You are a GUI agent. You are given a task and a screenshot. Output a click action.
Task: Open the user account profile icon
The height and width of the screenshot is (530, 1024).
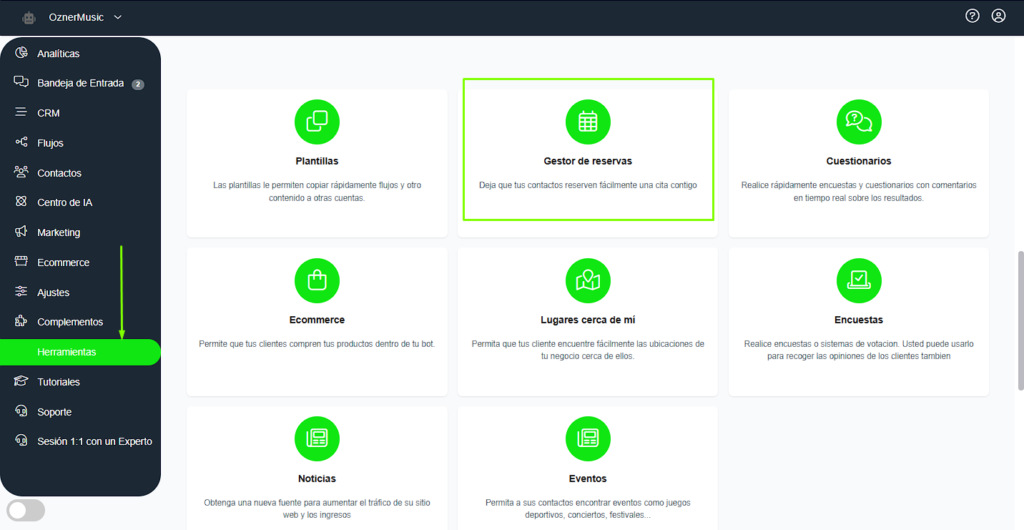pyautogui.click(x=998, y=16)
